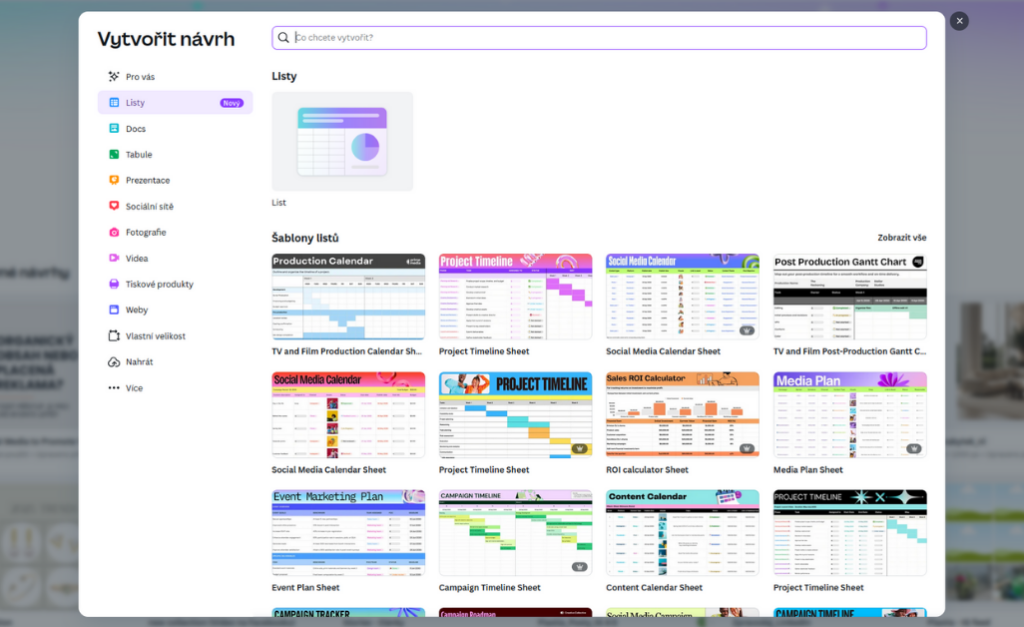Click the TV and Film Post-Production Gantt title
This screenshot has width=1024, height=627.
pyautogui.click(x=849, y=351)
